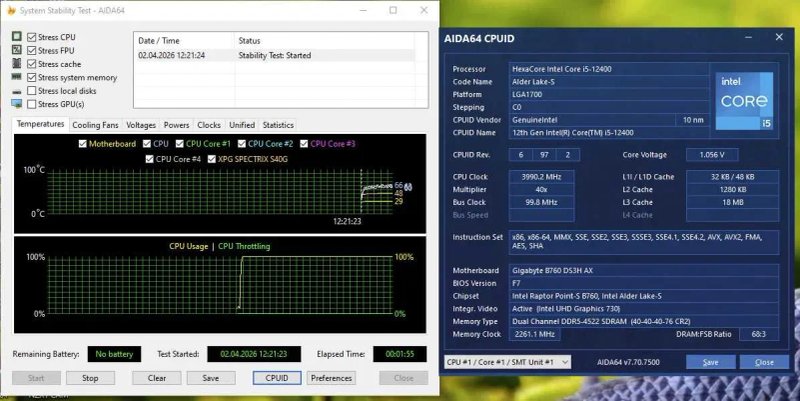
Task: Click Save in the AIDA64 CPUID window
Action: [711, 362]
